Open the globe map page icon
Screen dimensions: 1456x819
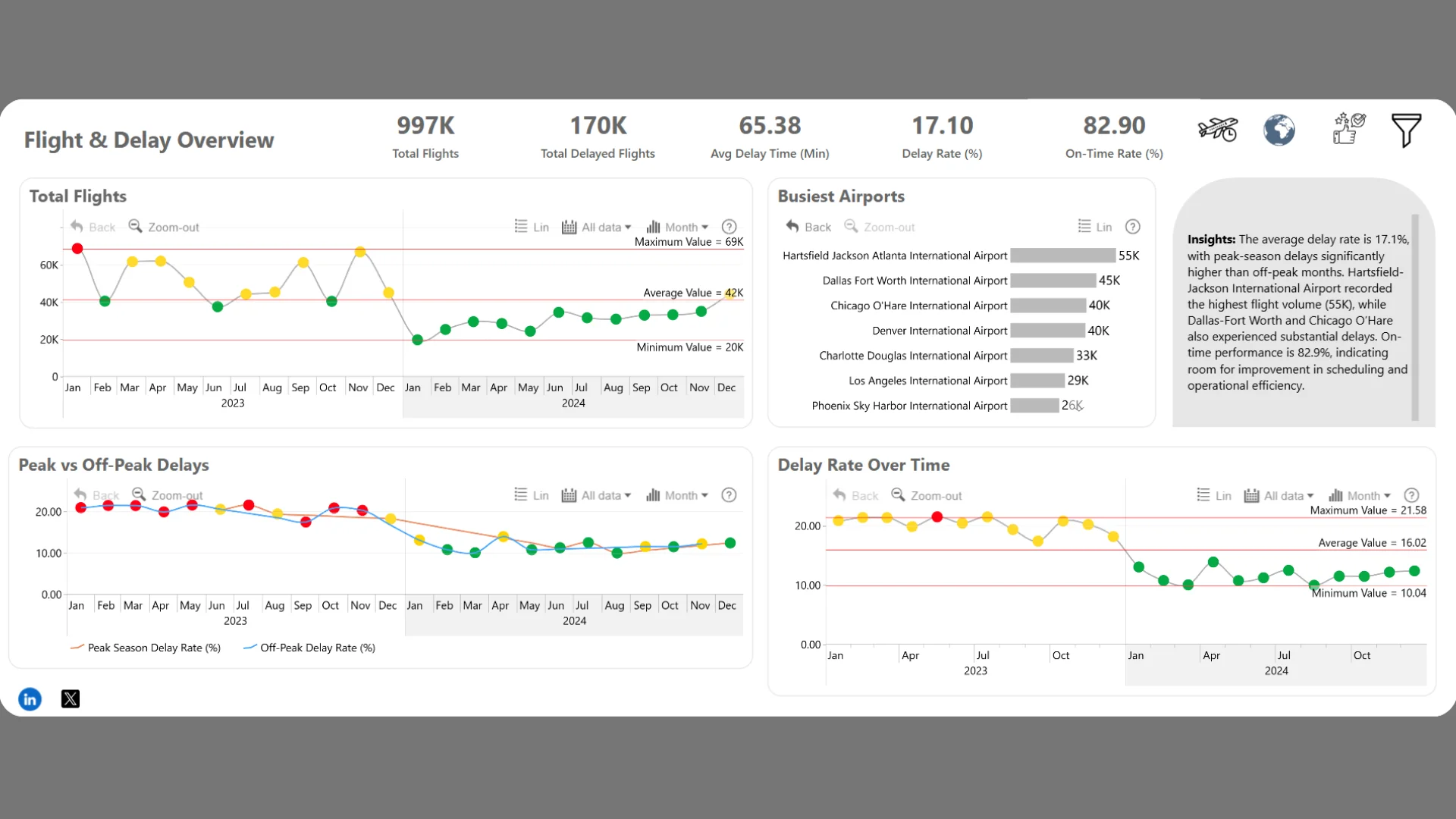pos(1279,130)
